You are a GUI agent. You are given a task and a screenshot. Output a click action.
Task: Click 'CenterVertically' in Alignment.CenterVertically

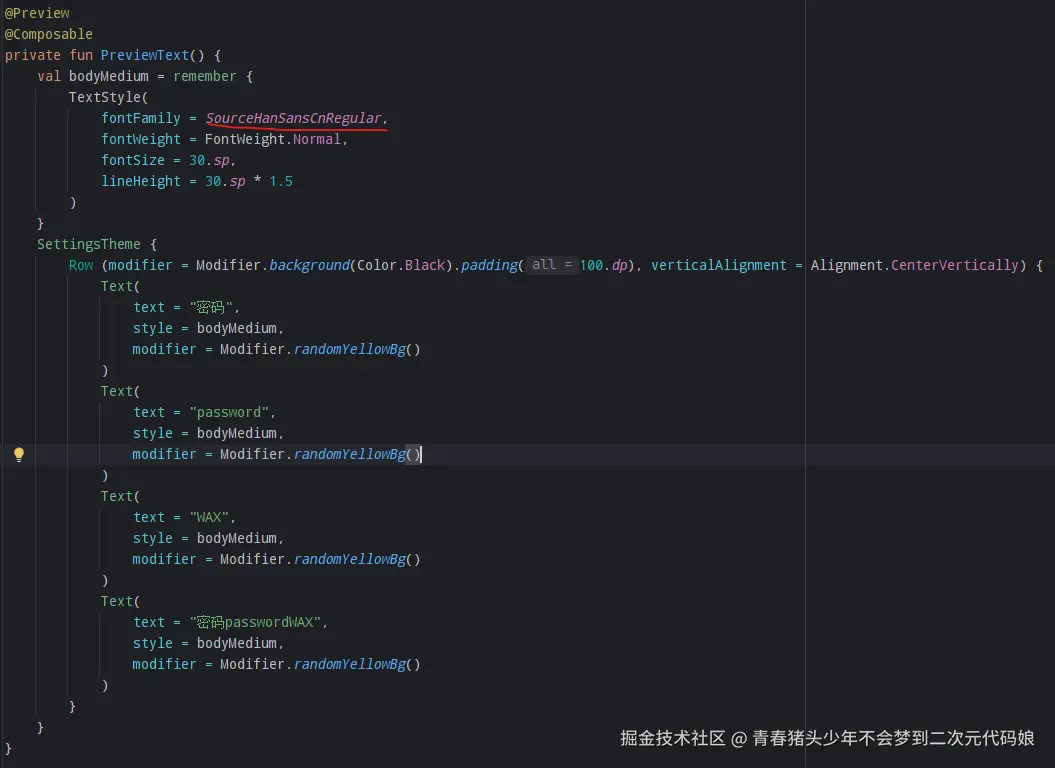(955, 265)
